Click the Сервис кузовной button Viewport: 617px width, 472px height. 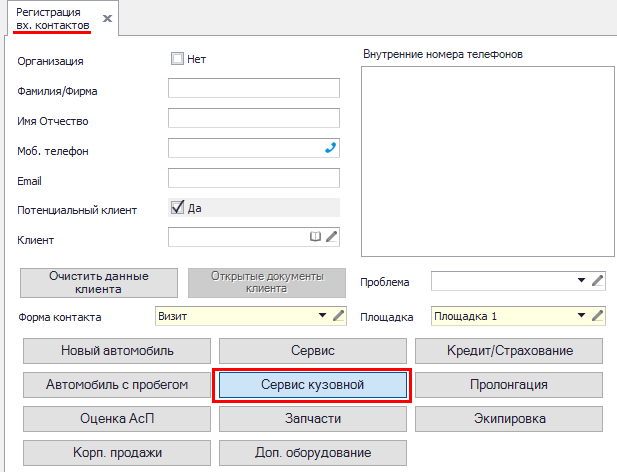point(313,385)
